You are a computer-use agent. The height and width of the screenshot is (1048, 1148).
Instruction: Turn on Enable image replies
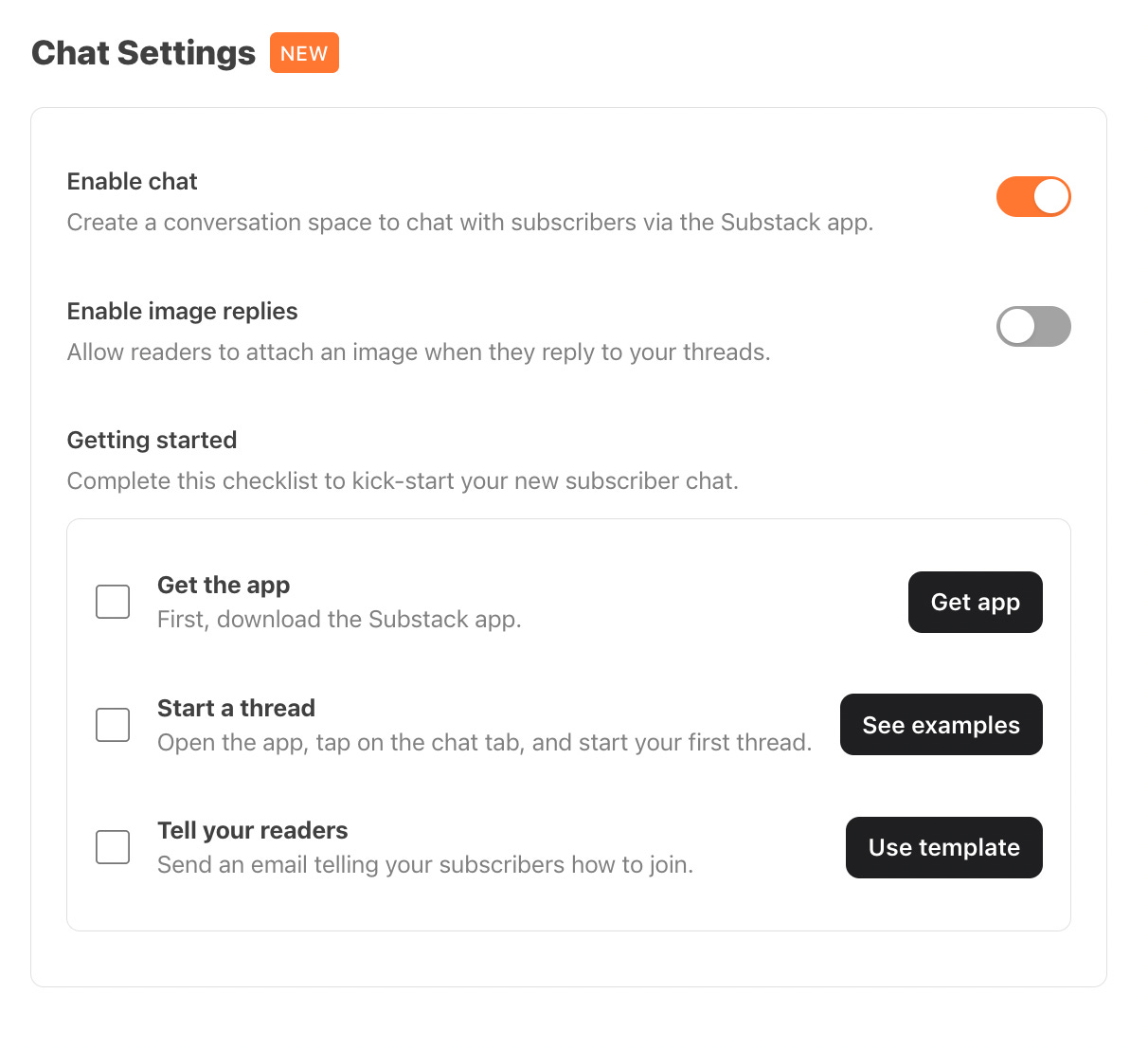pos(1033,326)
